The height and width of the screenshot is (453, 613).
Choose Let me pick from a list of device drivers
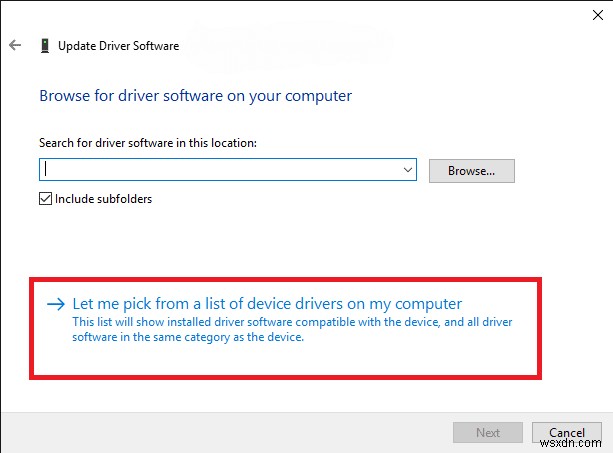click(267, 303)
